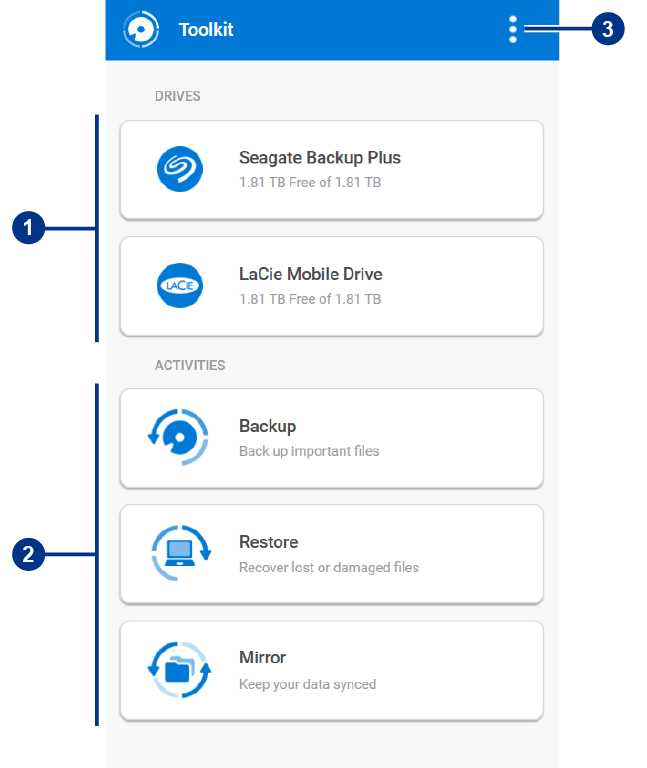Click the LaCie logo icon
The height and width of the screenshot is (768, 647).
(x=180, y=286)
